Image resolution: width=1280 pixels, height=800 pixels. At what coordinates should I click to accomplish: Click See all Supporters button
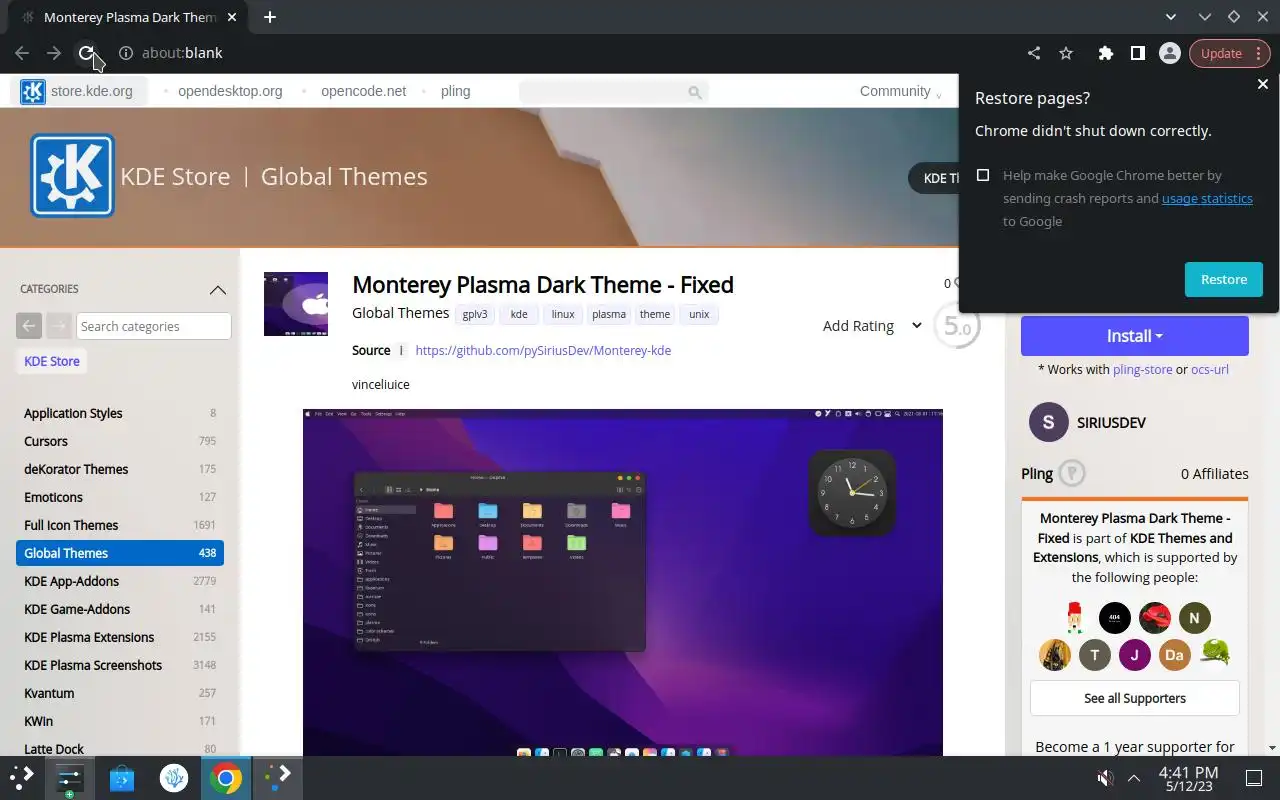(1135, 698)
